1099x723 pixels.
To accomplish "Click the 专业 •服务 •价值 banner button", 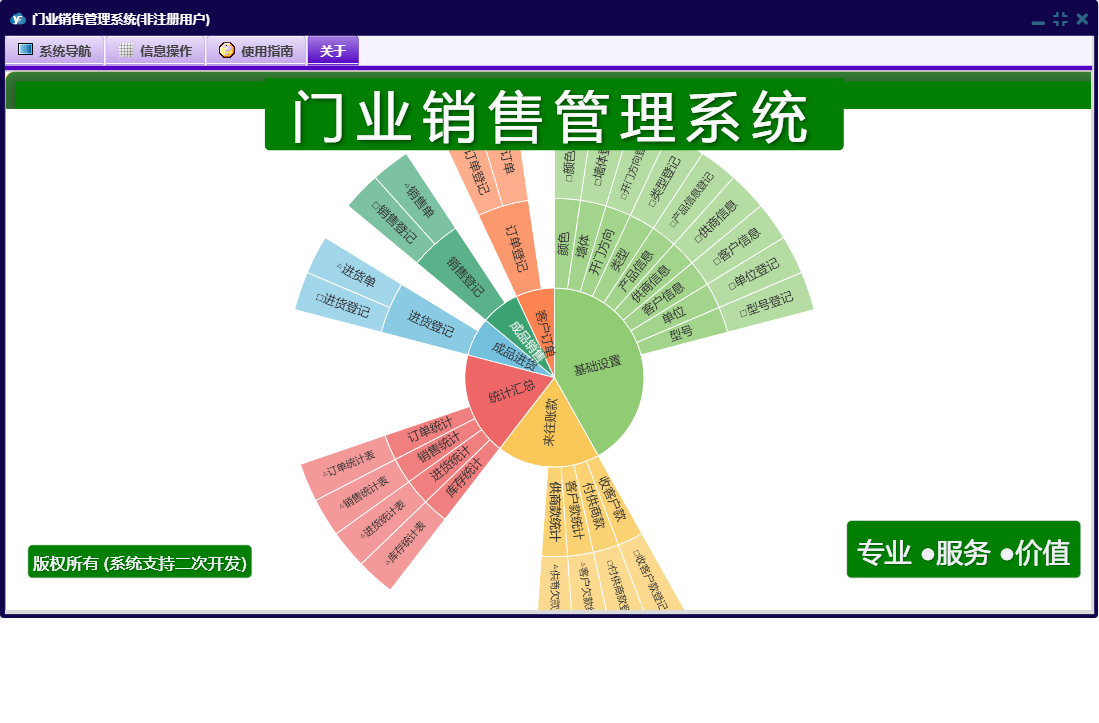I will [x=963, y=550].
